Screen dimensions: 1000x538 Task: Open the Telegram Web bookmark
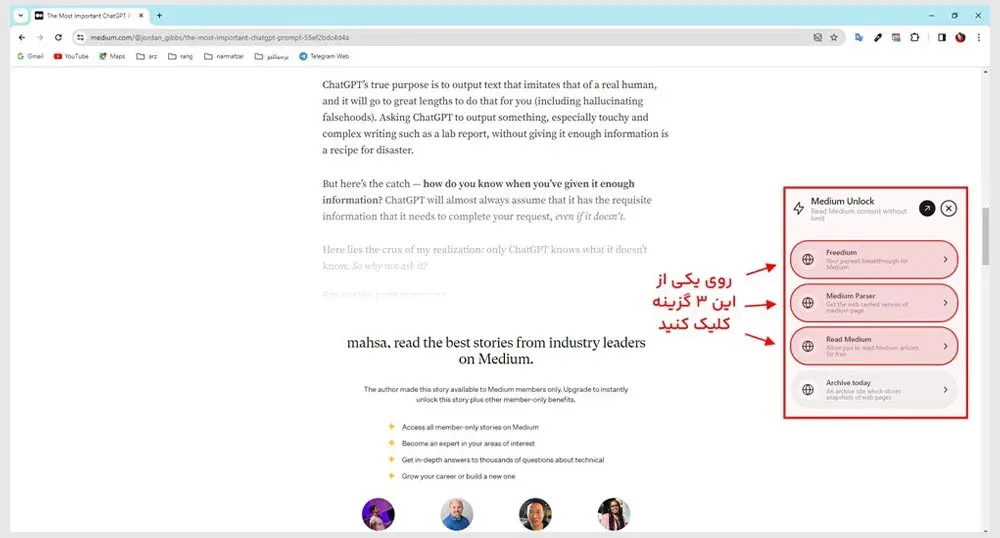(324, 56)
